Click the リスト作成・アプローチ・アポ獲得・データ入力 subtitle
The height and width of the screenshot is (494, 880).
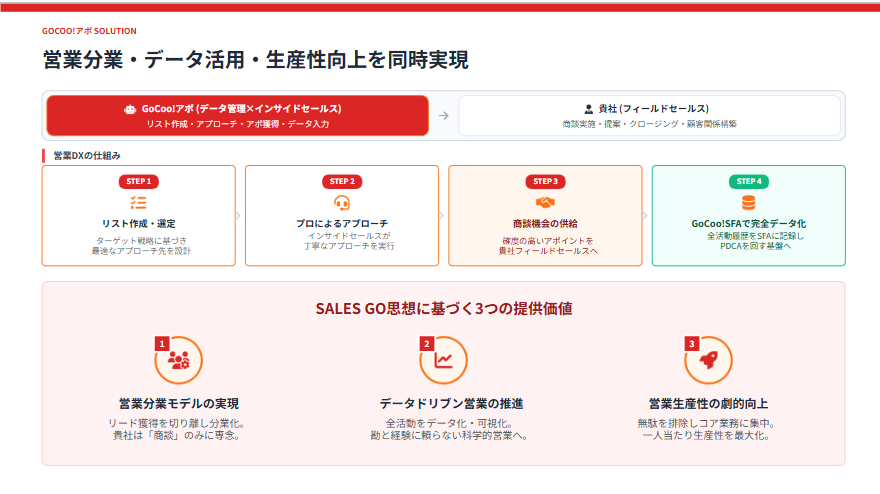coord(238,124)
